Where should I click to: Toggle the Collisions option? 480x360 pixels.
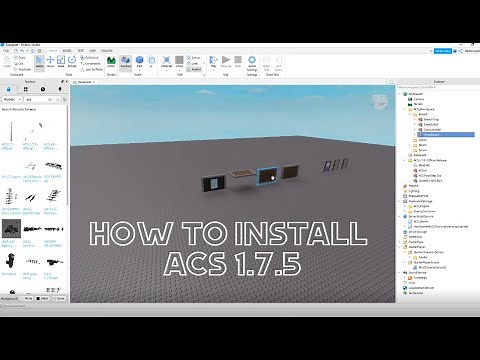pyautogui.click(x=89, y=58)
